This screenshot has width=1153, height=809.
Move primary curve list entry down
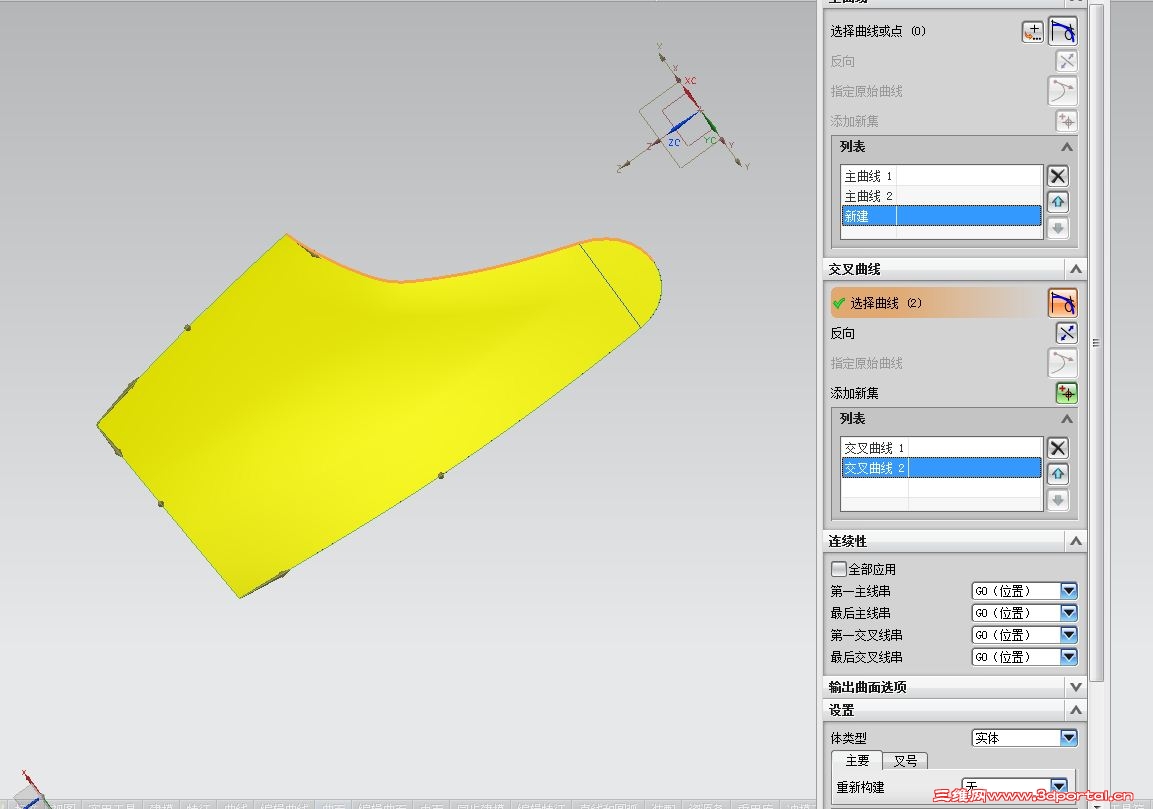[x=1057, y=228]
